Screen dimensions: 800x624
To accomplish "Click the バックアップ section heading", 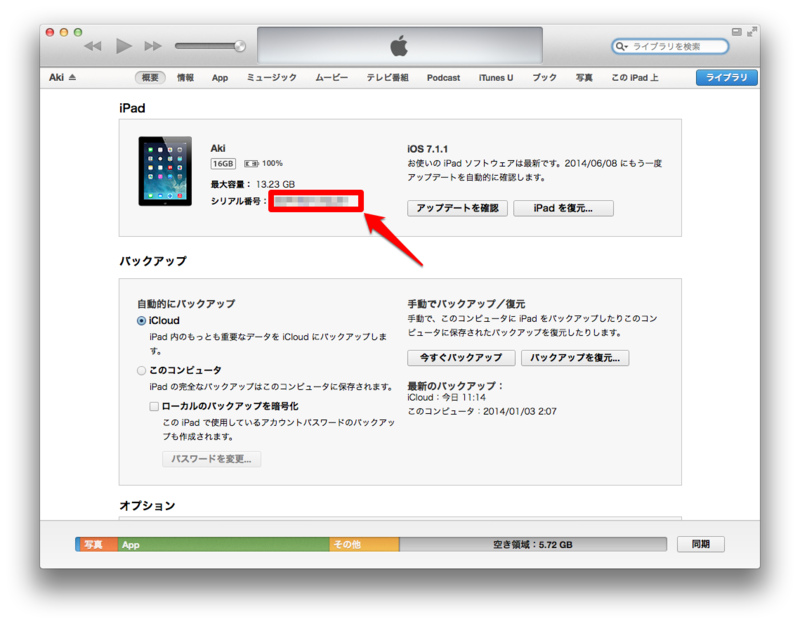I will [x=153, y=261].
